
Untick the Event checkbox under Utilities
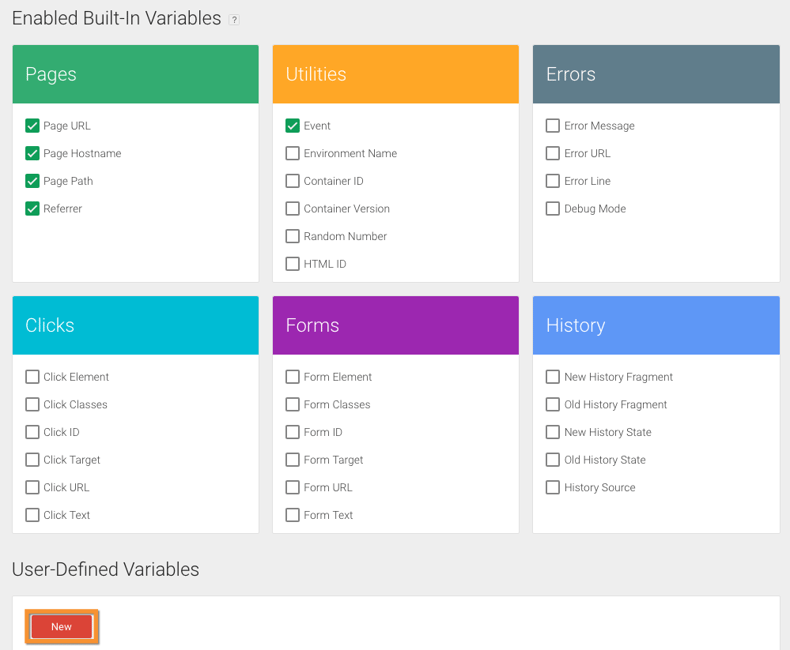pos(292,126)
